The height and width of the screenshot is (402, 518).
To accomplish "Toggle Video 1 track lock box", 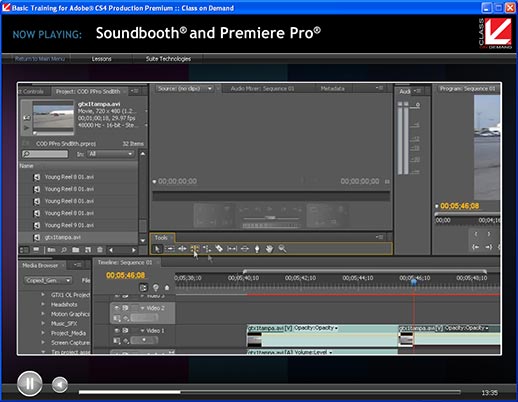I will [134, 331].
